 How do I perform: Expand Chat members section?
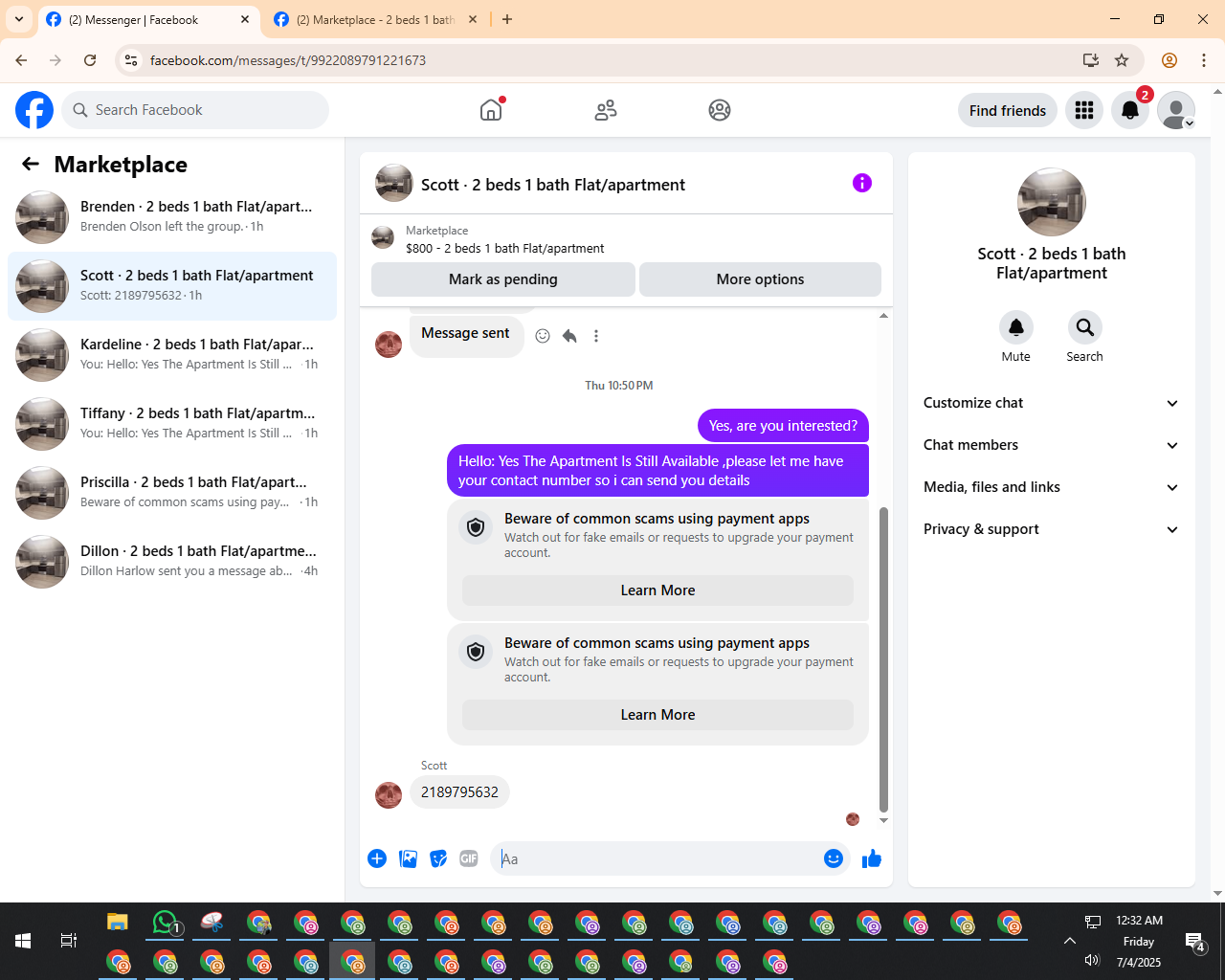1051,445
